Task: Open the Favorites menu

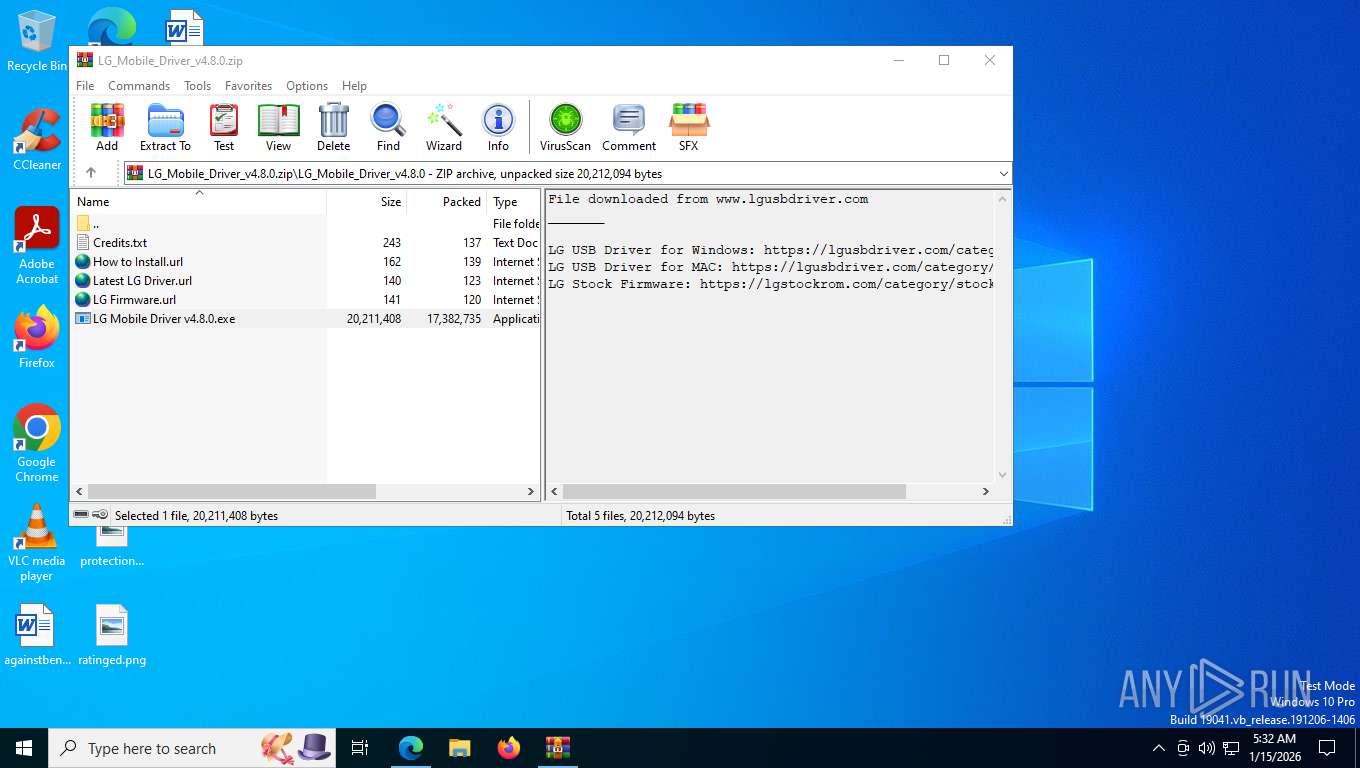Action: [x=248, y=86]
